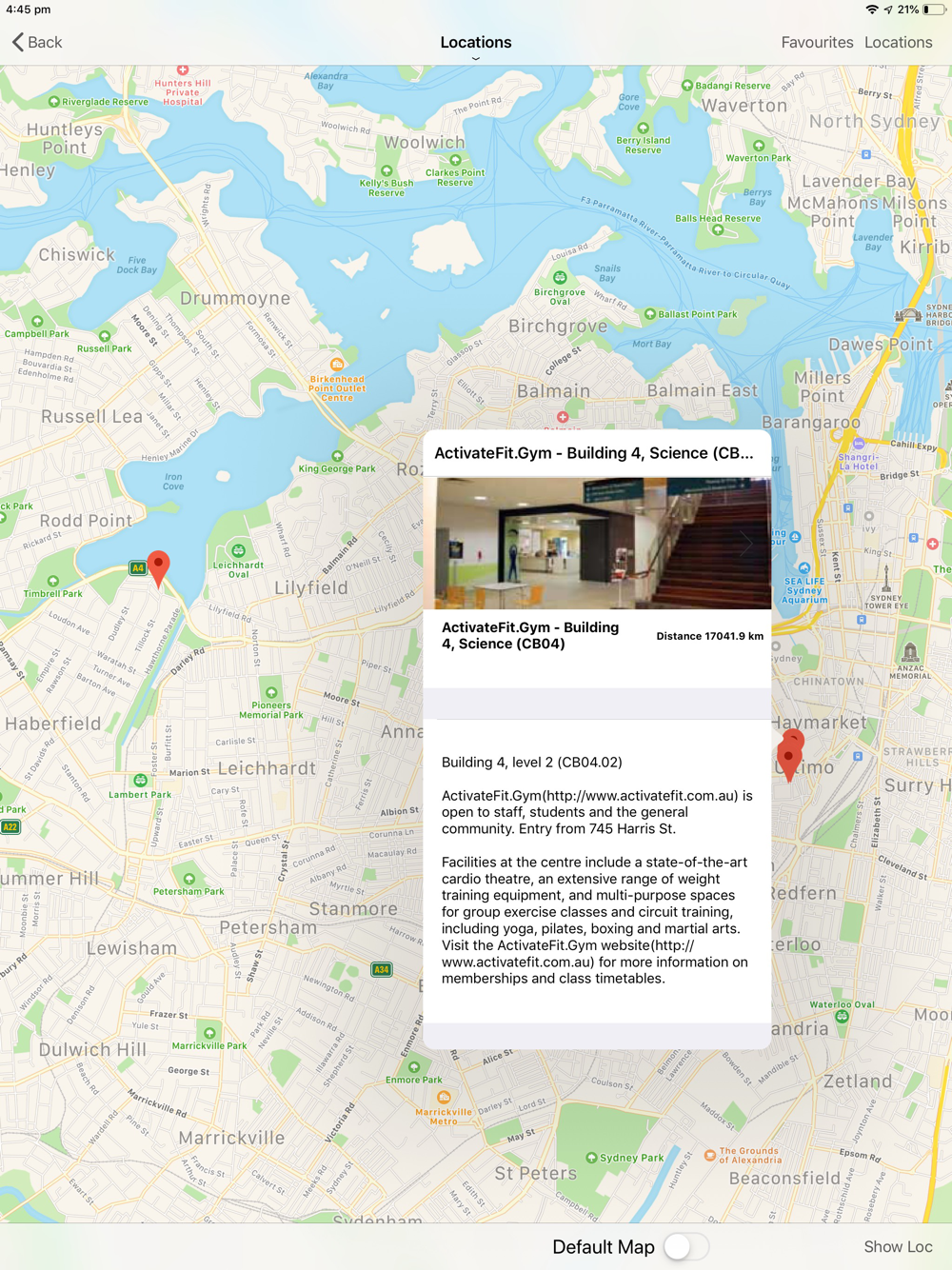
Task: Tap the gym interior photo thumbnail
Action: coord(604,544)
